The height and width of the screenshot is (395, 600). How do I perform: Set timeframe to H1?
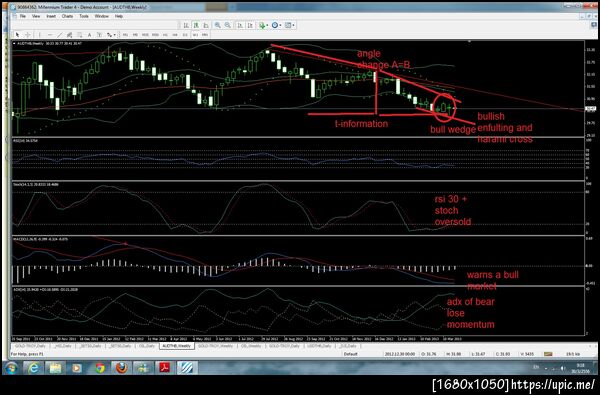(x=165, y=35)
